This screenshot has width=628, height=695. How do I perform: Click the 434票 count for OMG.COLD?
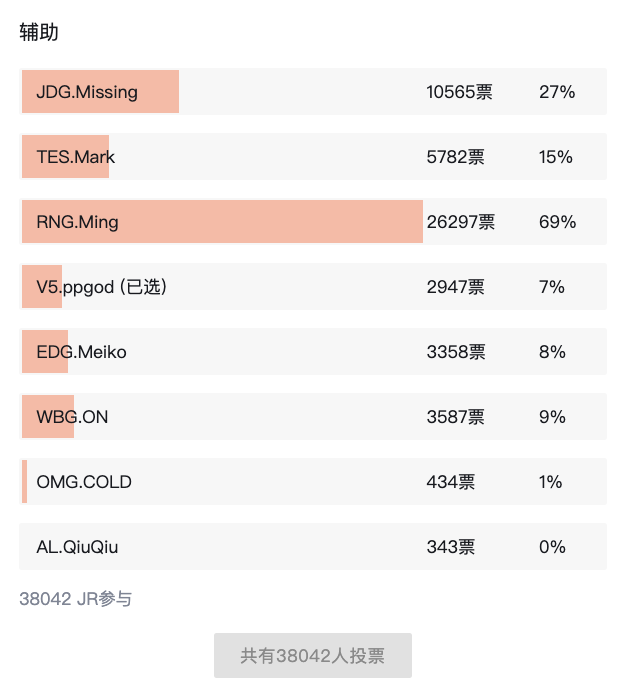tap(450, 482)
